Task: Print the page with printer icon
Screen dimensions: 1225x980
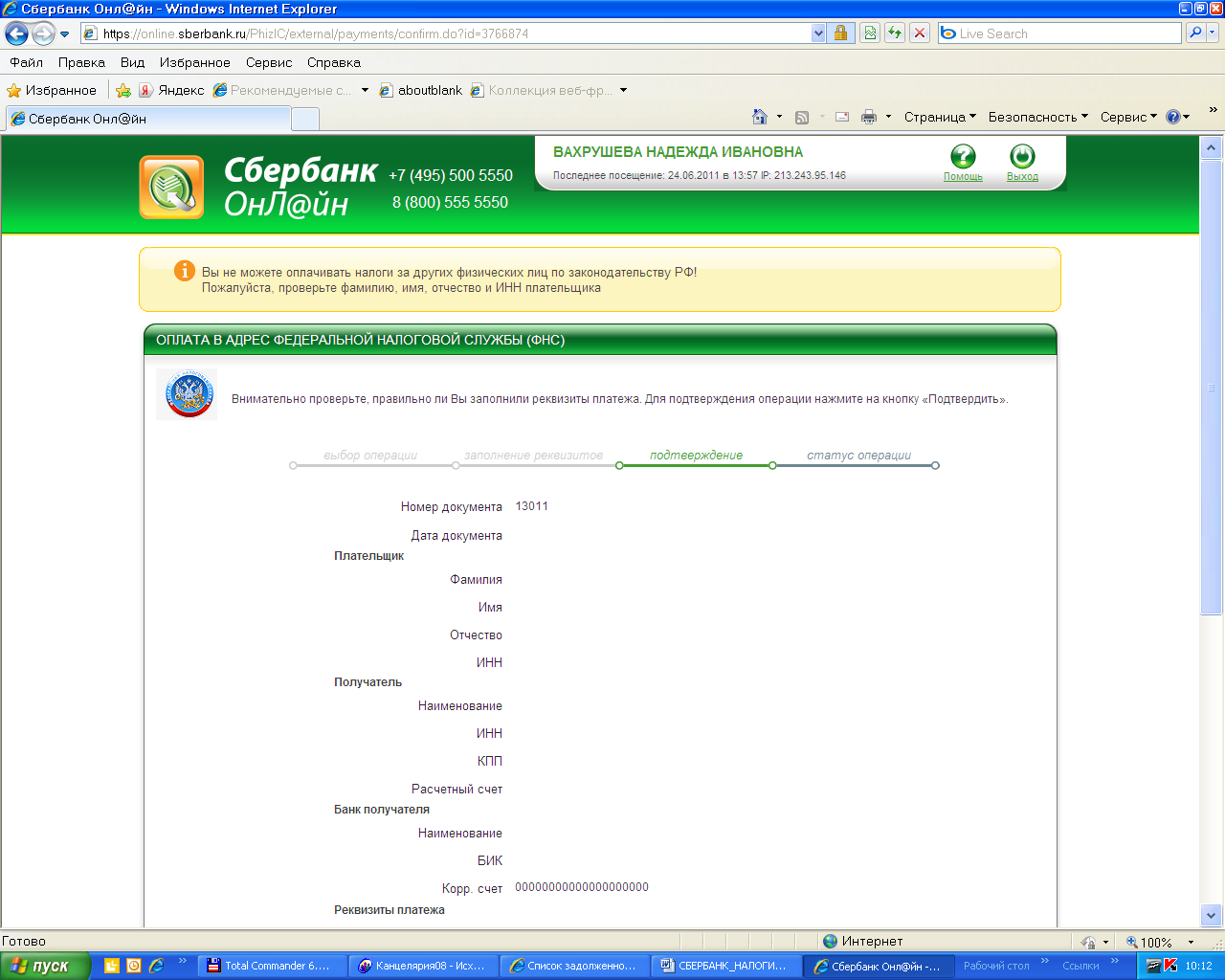Action: (x=869, y=117)
